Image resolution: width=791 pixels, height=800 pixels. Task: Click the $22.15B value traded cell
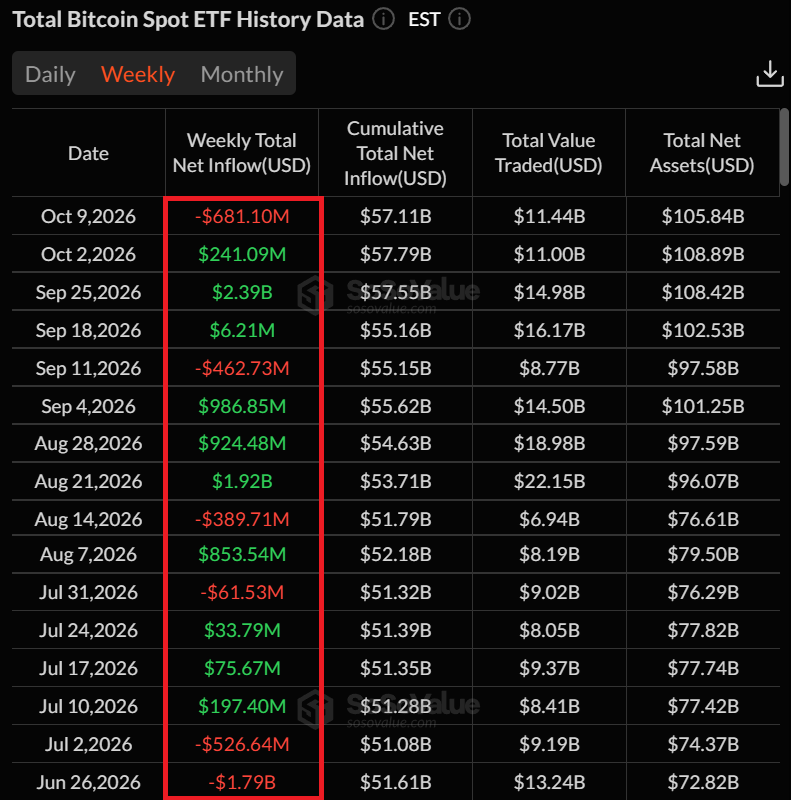[x=549, y=481]
